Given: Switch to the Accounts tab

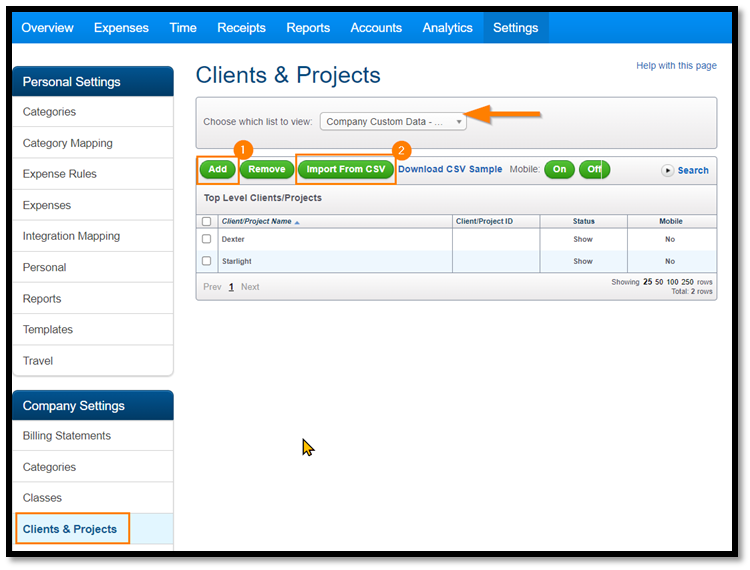Looking at the screenshot, I should click(x=376, y=28).
